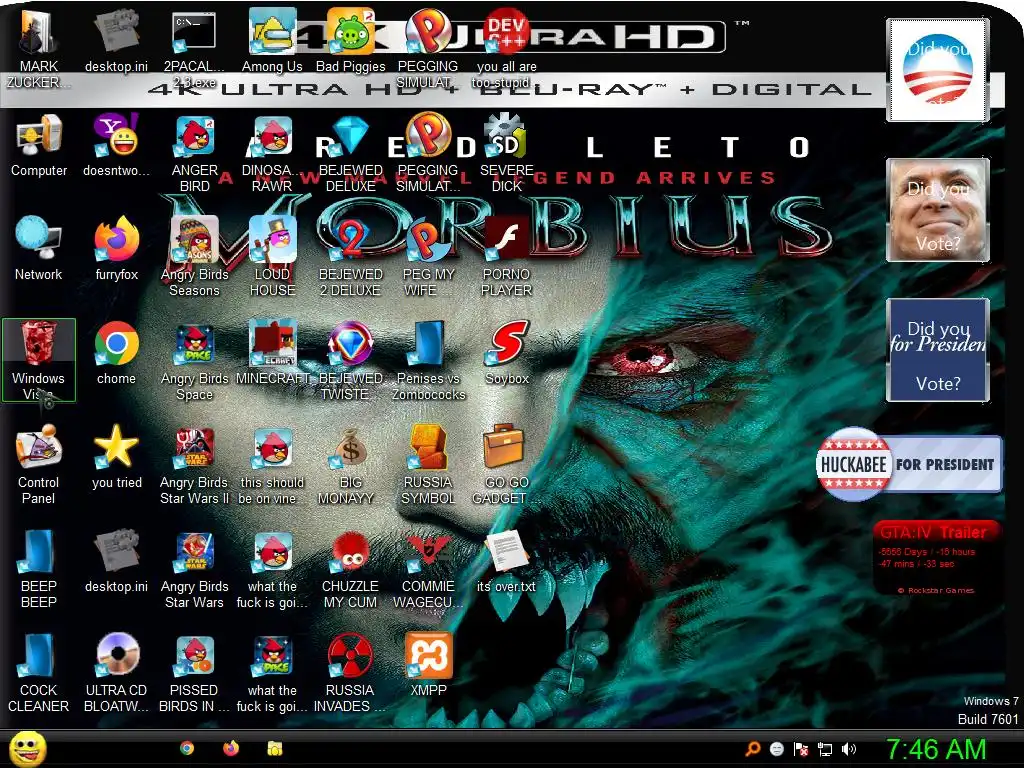Click the GTA:IV Trailer countdown gadget

[936, 558]
